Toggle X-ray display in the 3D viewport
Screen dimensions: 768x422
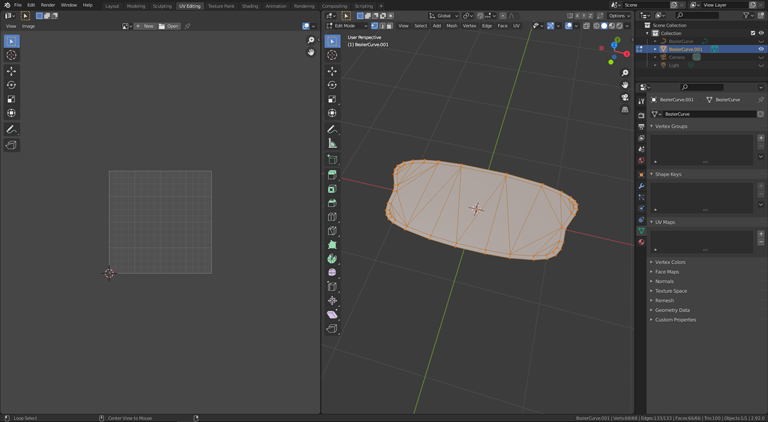coord(586,26)
